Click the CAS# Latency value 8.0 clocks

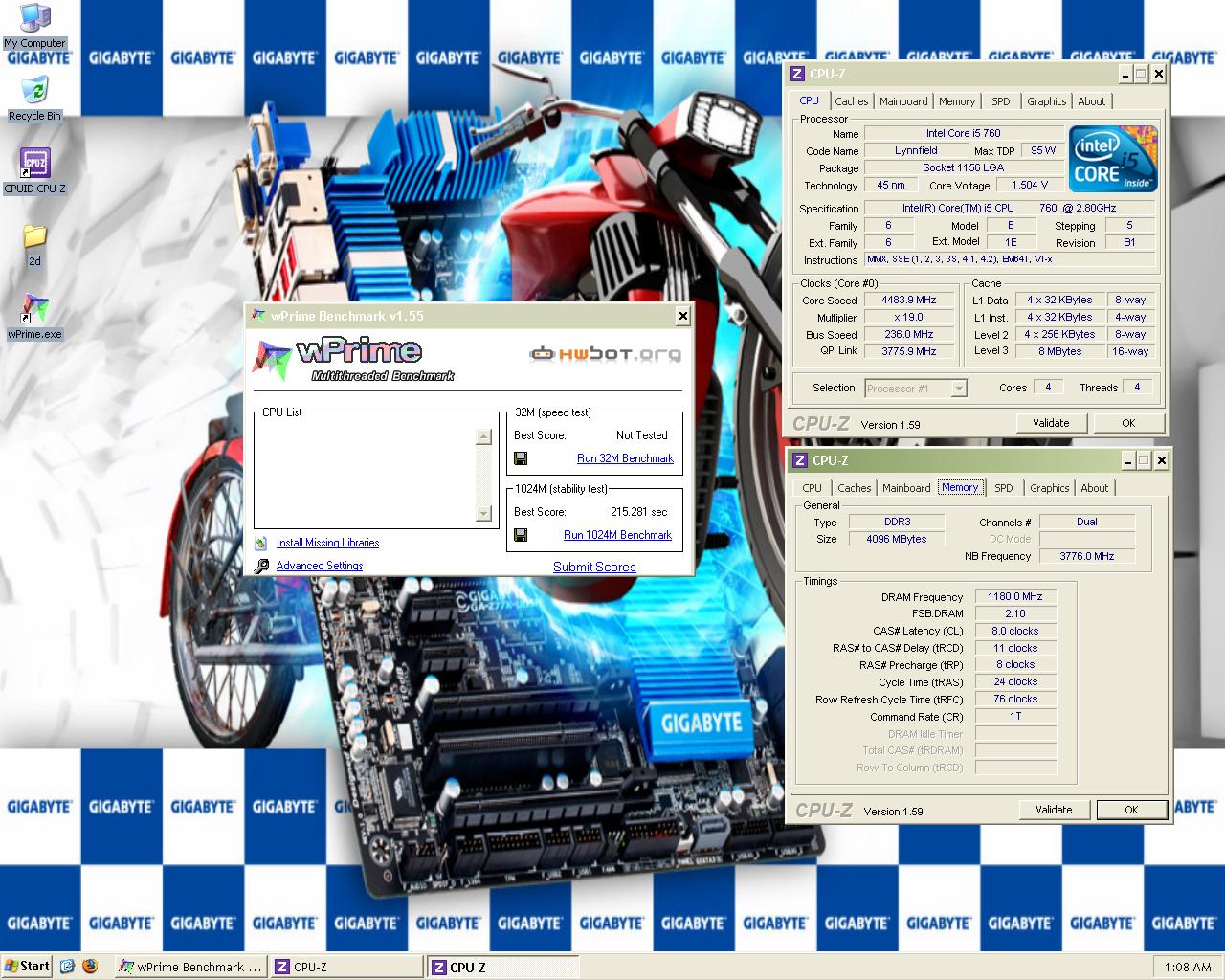[x=1015, y=631]
